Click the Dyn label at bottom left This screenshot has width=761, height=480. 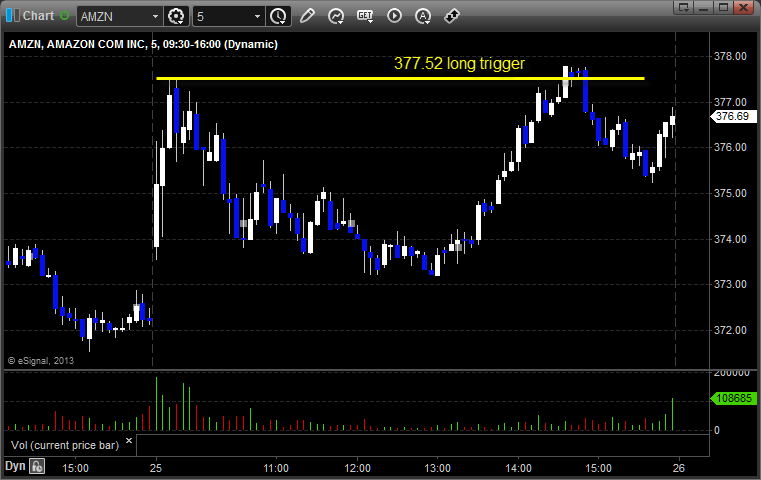[15, 466]
